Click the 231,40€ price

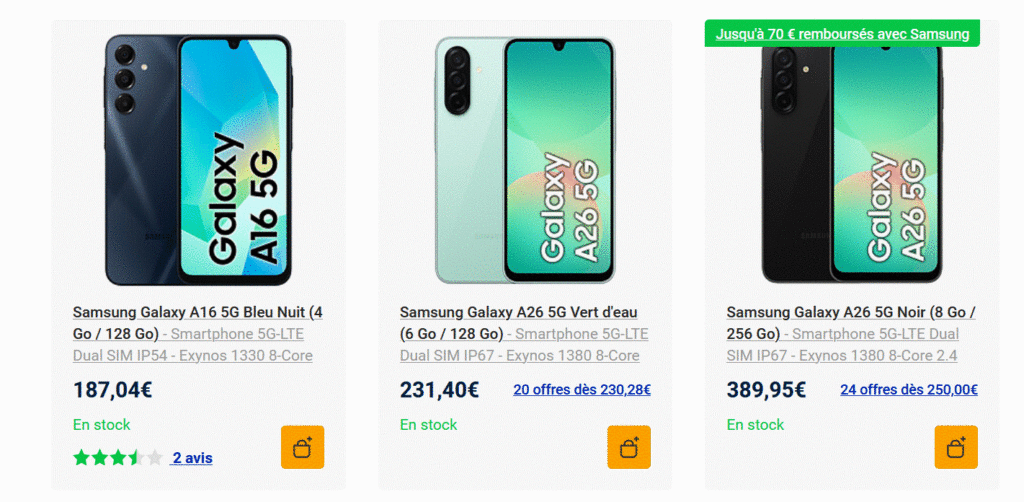pyautogui.click(x=440, y=390)
